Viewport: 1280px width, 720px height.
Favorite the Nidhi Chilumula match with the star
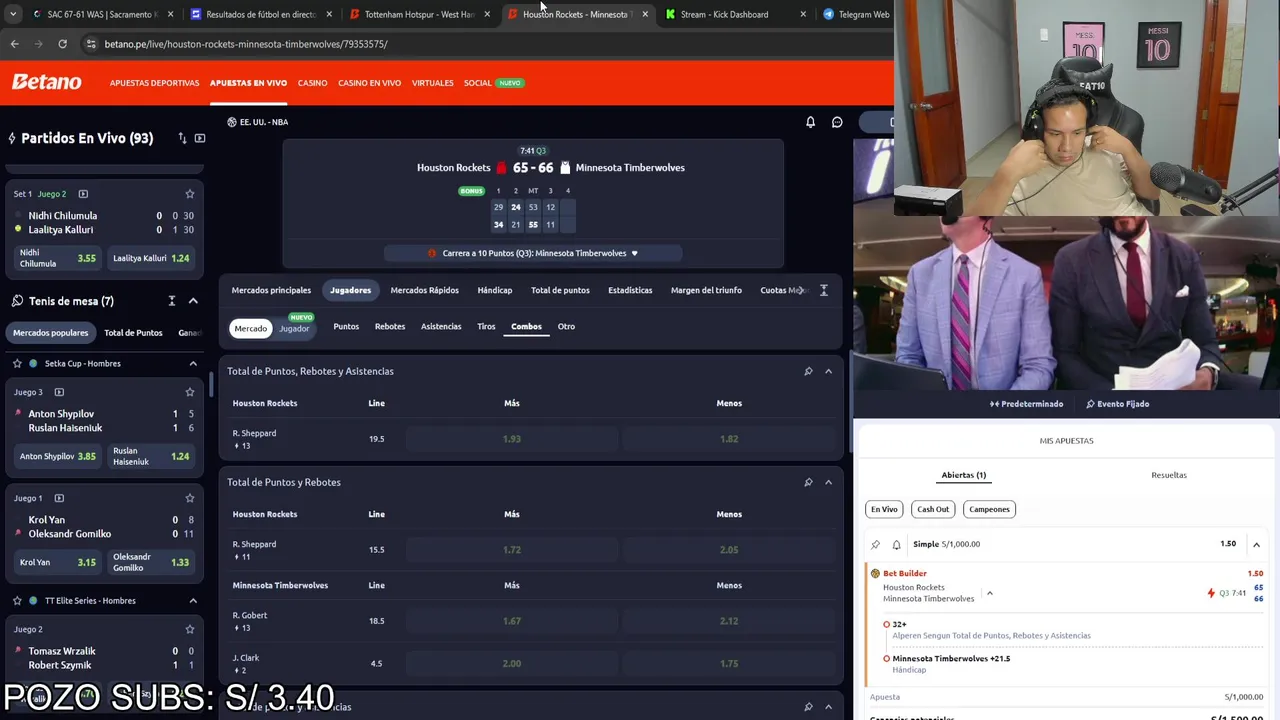[189, 194]
